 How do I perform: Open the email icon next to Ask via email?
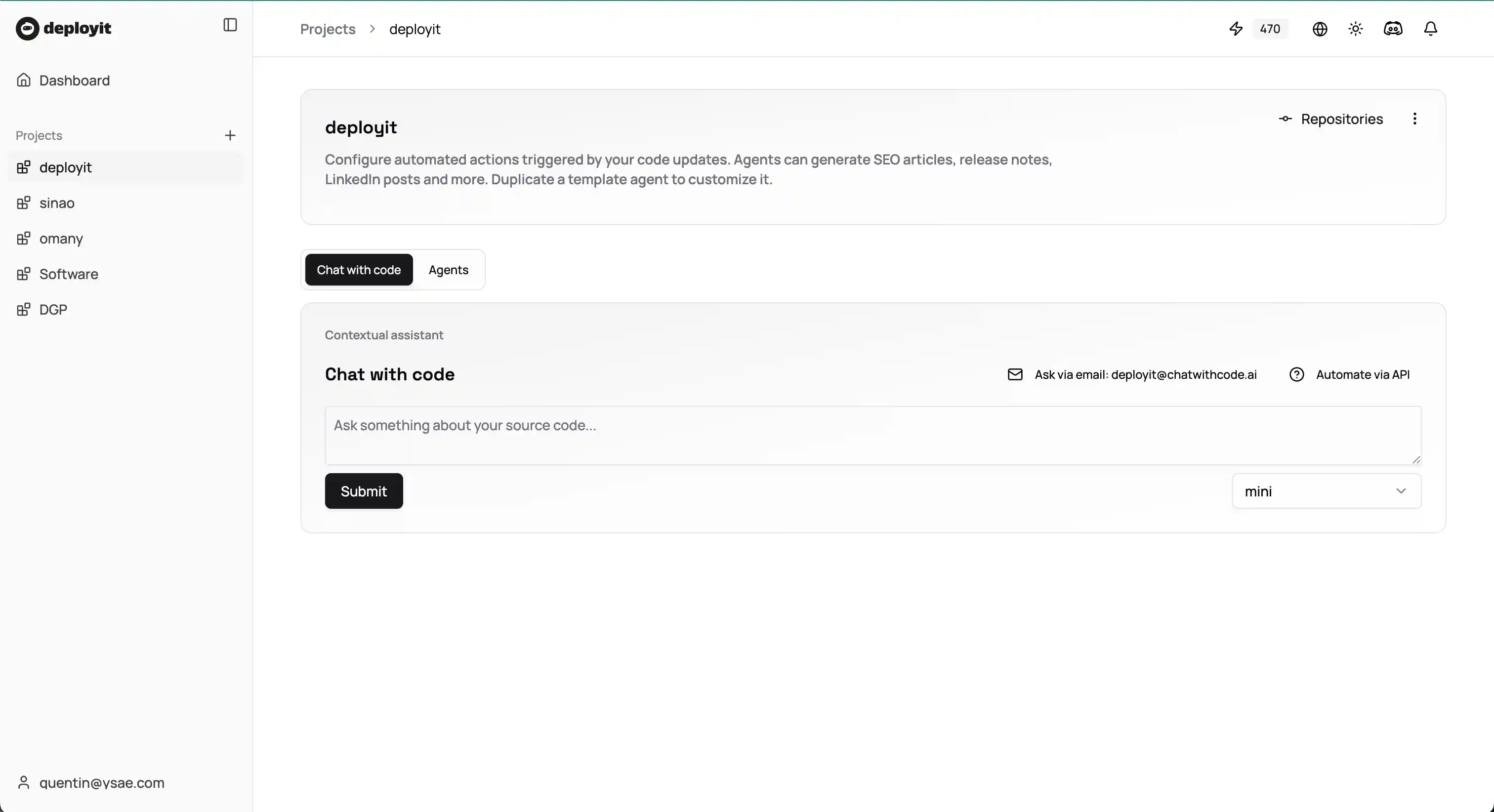1015,374
